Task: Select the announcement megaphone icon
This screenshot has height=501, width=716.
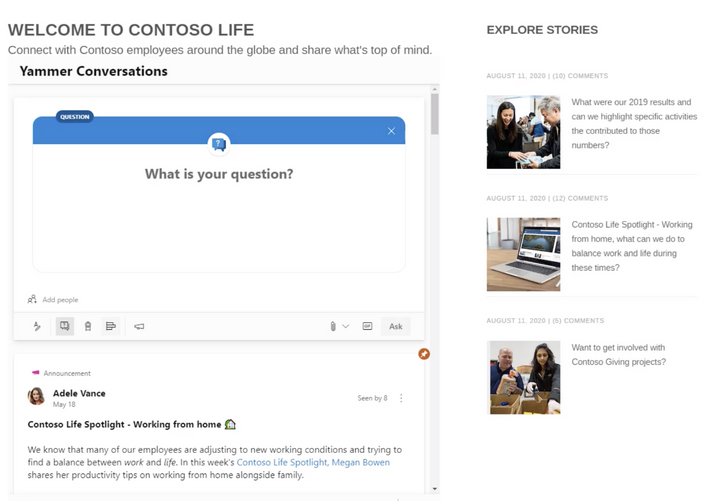Action: [x=139, y=326]
